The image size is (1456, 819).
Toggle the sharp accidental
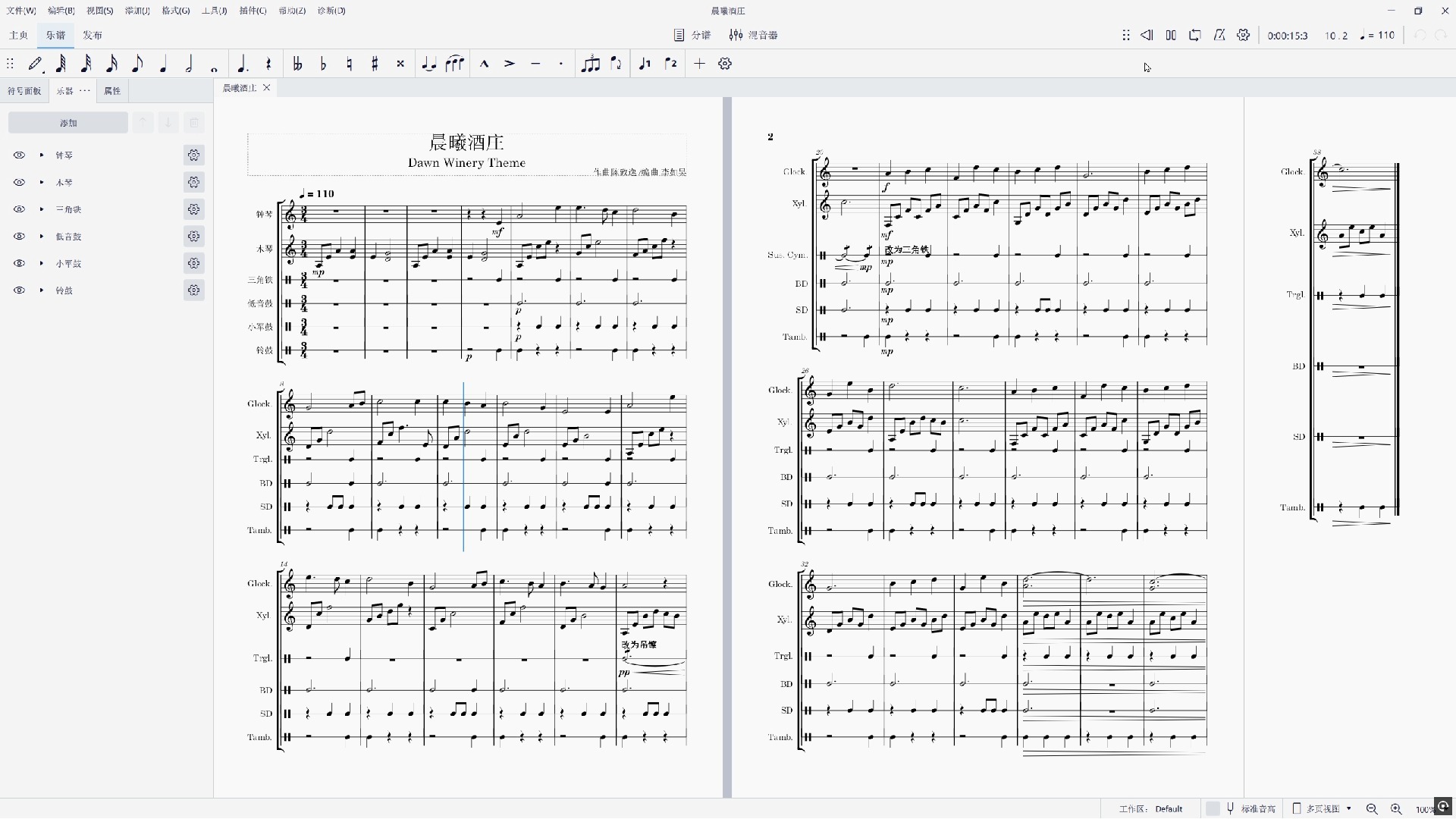(375, 64)
